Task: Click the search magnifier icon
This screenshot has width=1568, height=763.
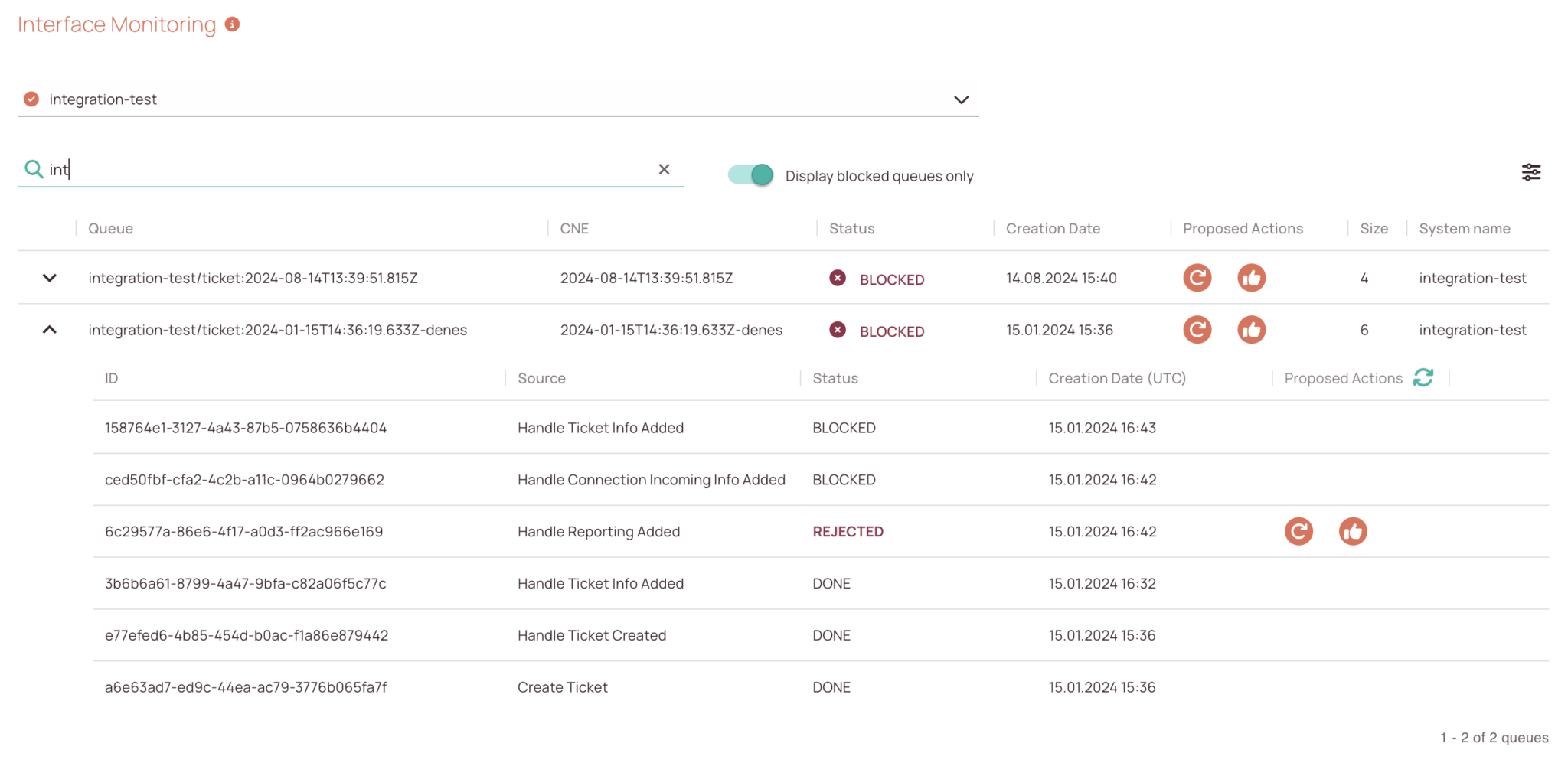Action: point(33,168)
